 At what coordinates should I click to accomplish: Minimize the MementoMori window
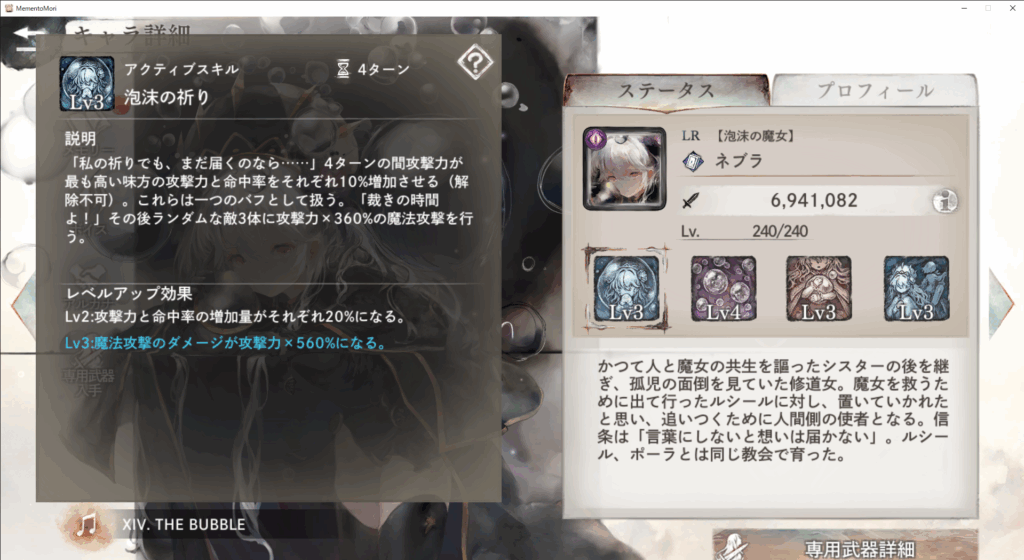pos(964,8)
